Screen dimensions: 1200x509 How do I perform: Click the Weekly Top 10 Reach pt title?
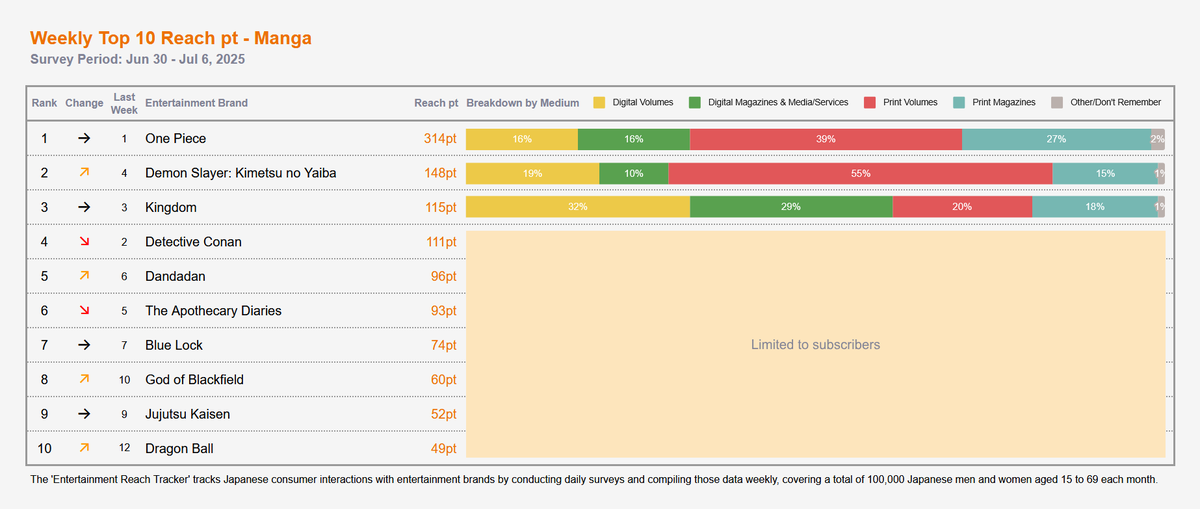[x=171, y=38]
